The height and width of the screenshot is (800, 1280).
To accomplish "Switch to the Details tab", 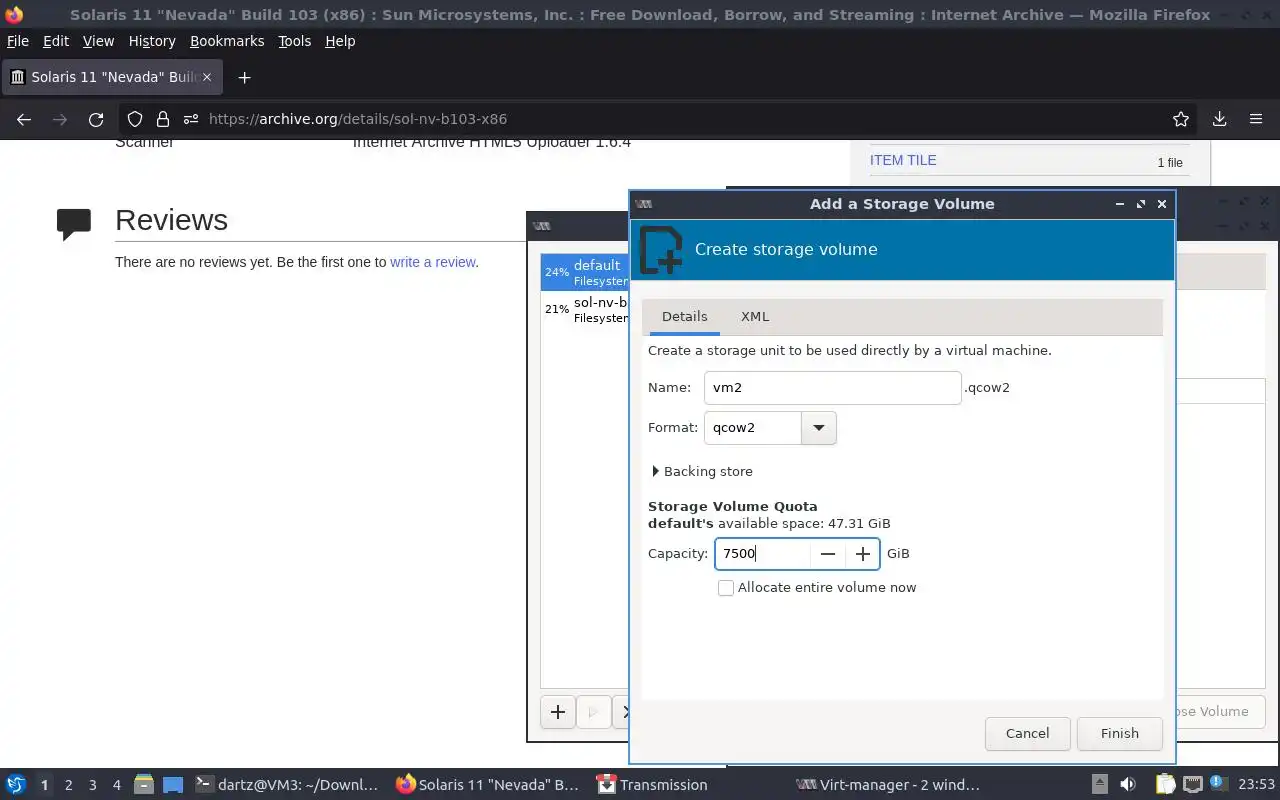I will [x=684, y=317].
